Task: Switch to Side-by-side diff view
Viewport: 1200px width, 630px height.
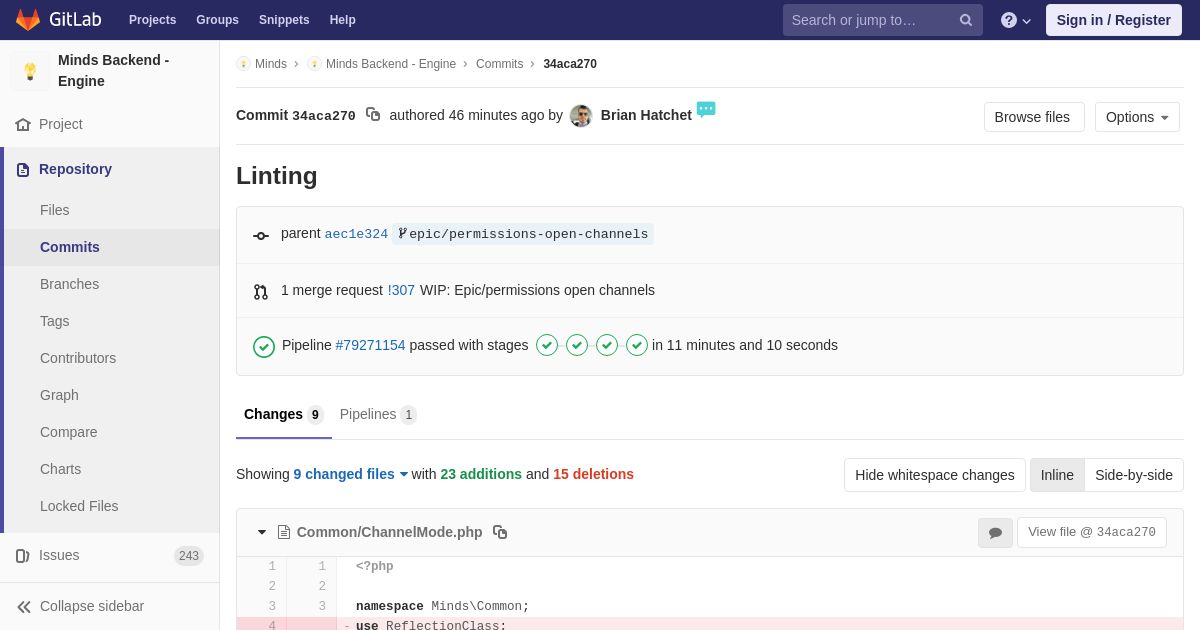Action: [1134, 475]
